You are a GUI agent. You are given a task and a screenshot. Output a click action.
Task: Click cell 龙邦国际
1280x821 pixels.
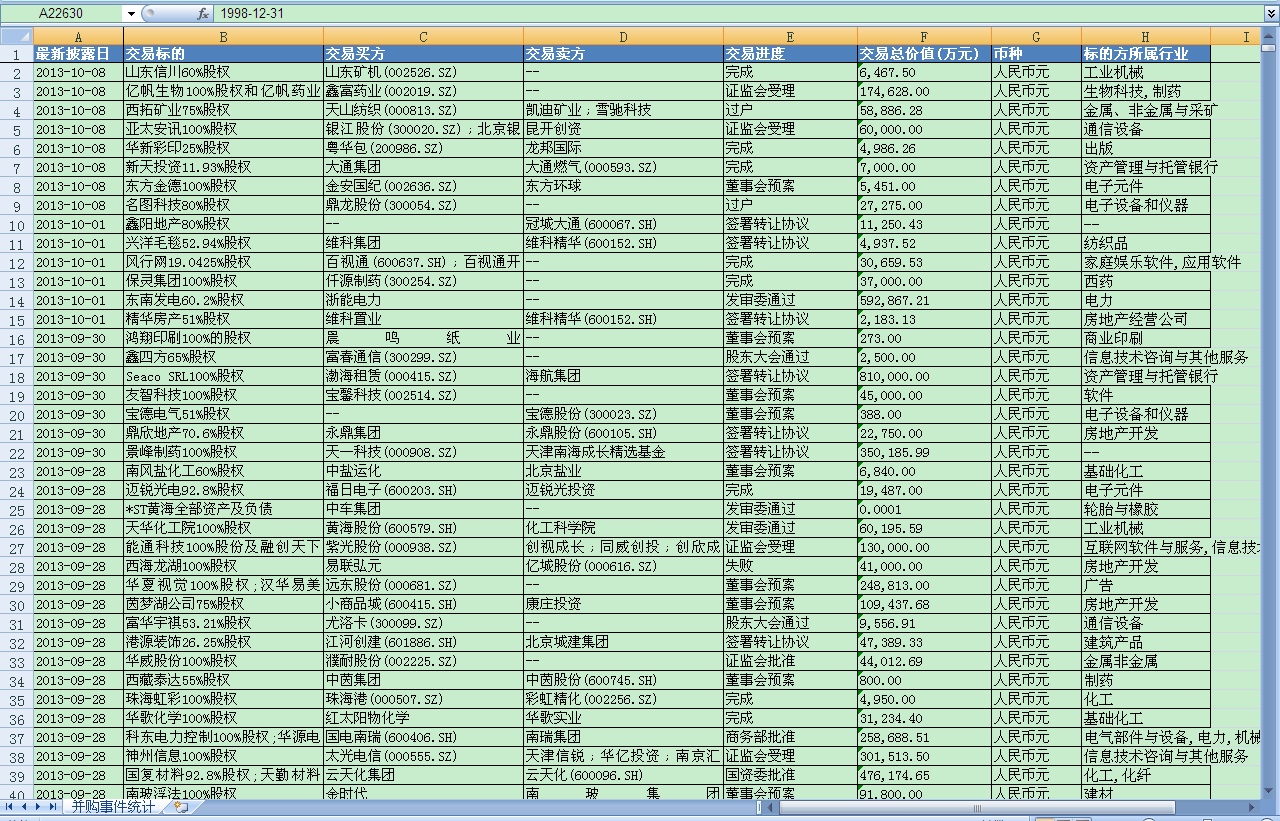(x=623, y=149)
